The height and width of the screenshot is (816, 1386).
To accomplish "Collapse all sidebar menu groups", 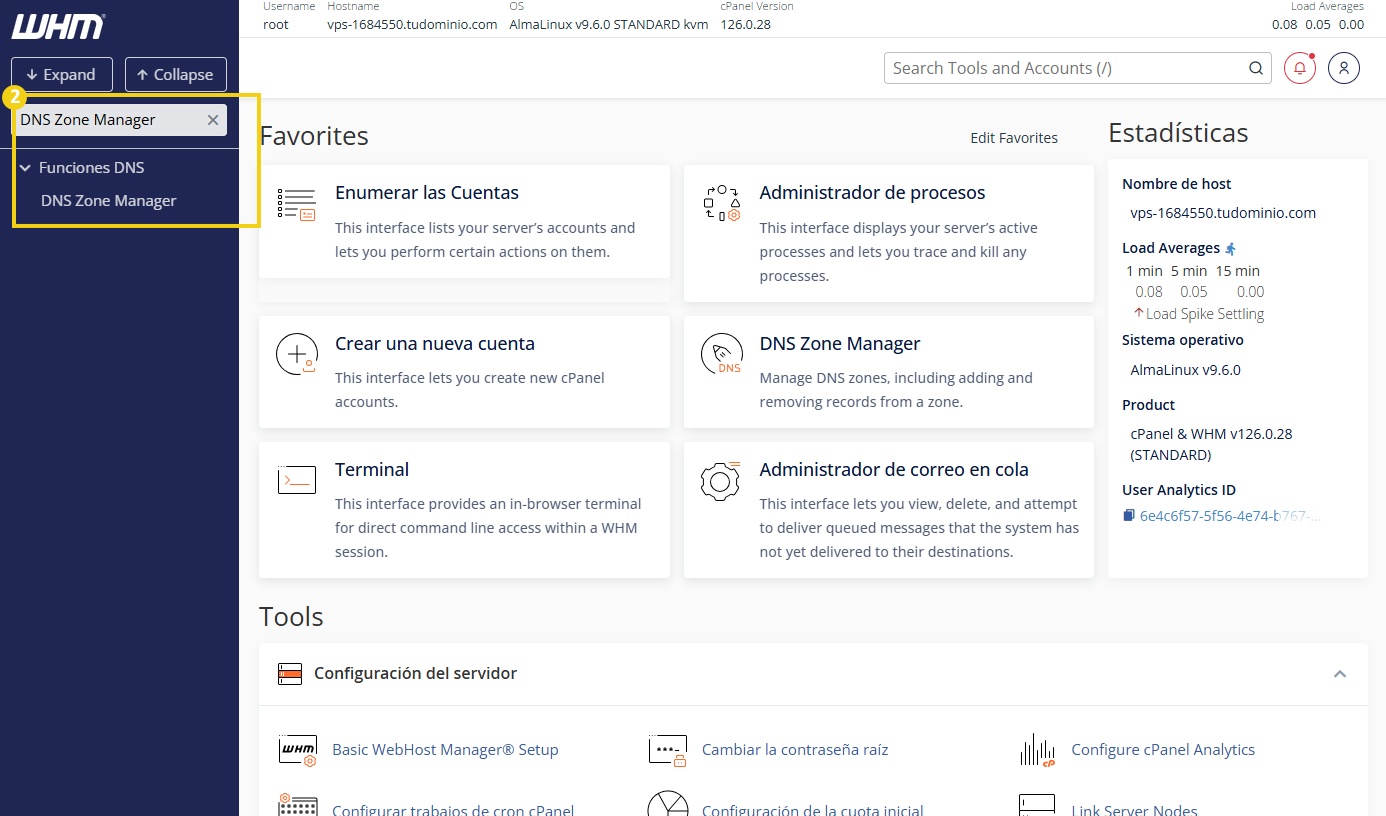I will pyautogui.click(x=175, y=75).
